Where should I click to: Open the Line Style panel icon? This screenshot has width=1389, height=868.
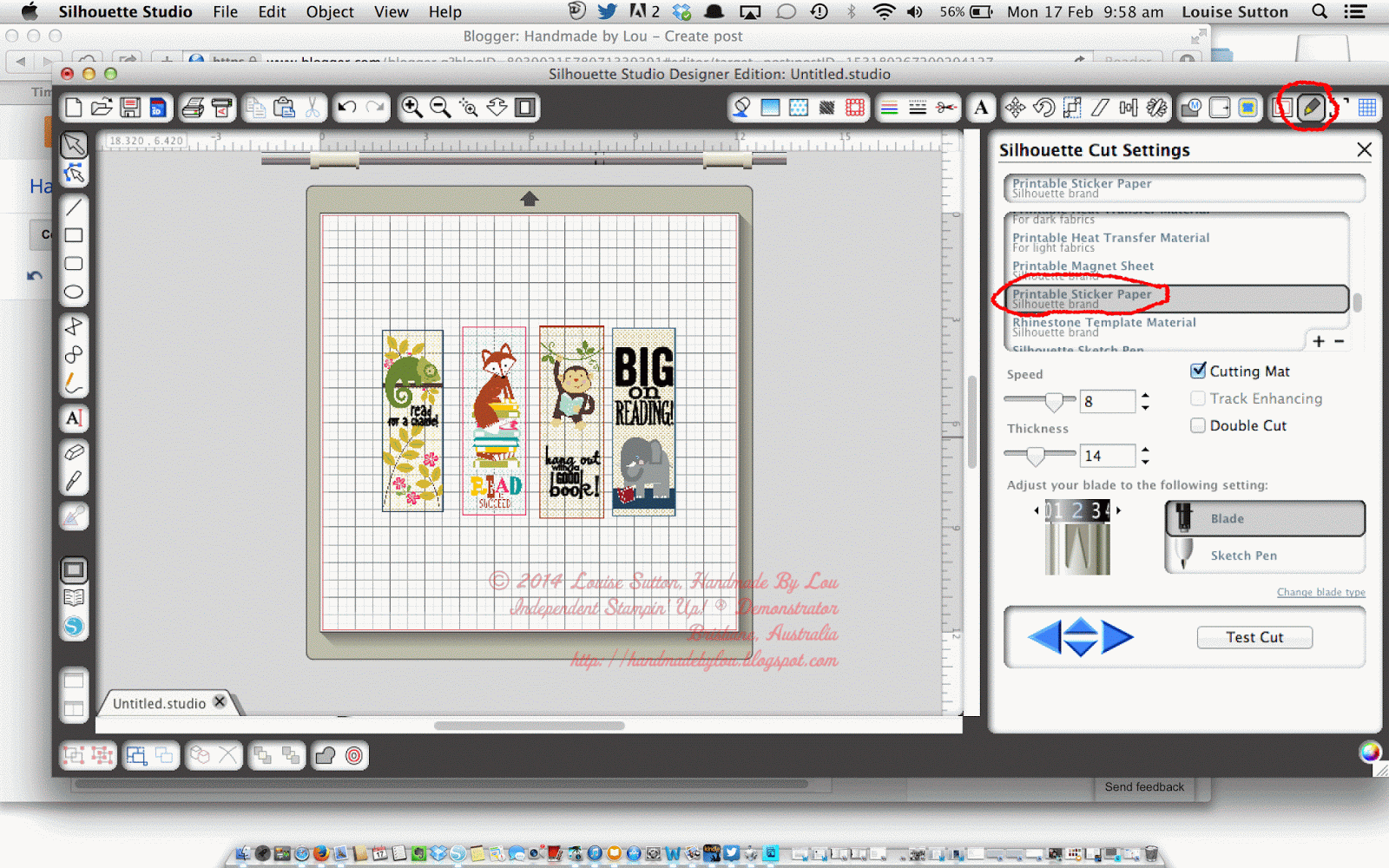pyautogui.click(x=918, y=108)
